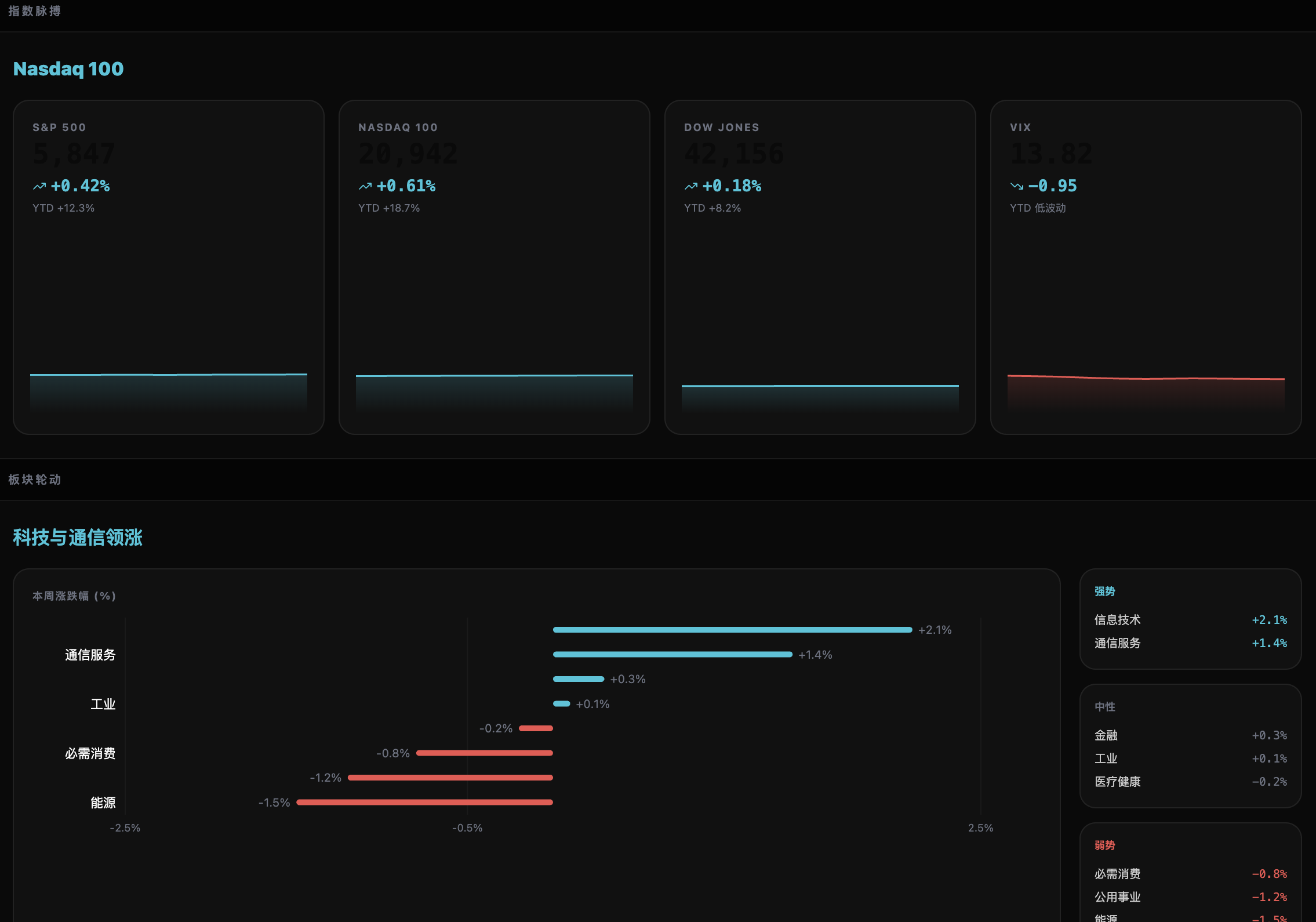Screen dimensions: 1316x922
Task: Click the 科技与通信领涨 heading
Action: click(x=78, y=537)
